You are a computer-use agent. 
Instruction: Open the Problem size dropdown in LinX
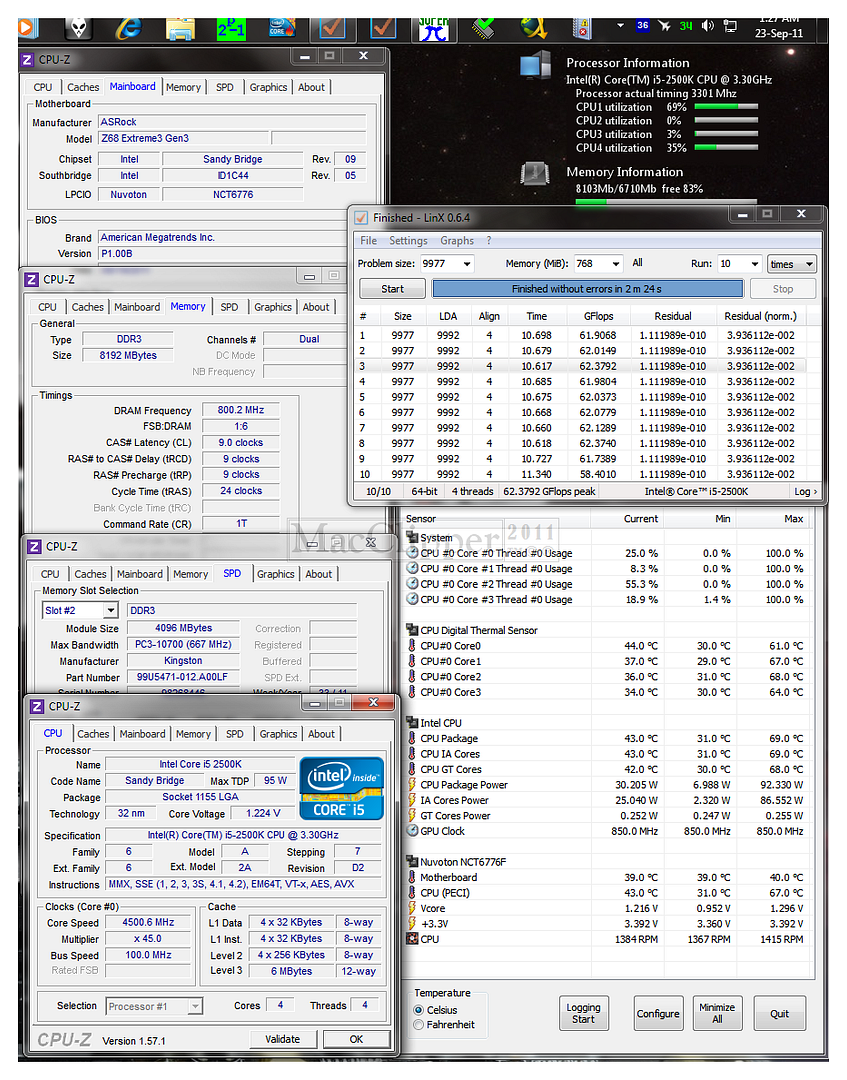coord(468,264)
